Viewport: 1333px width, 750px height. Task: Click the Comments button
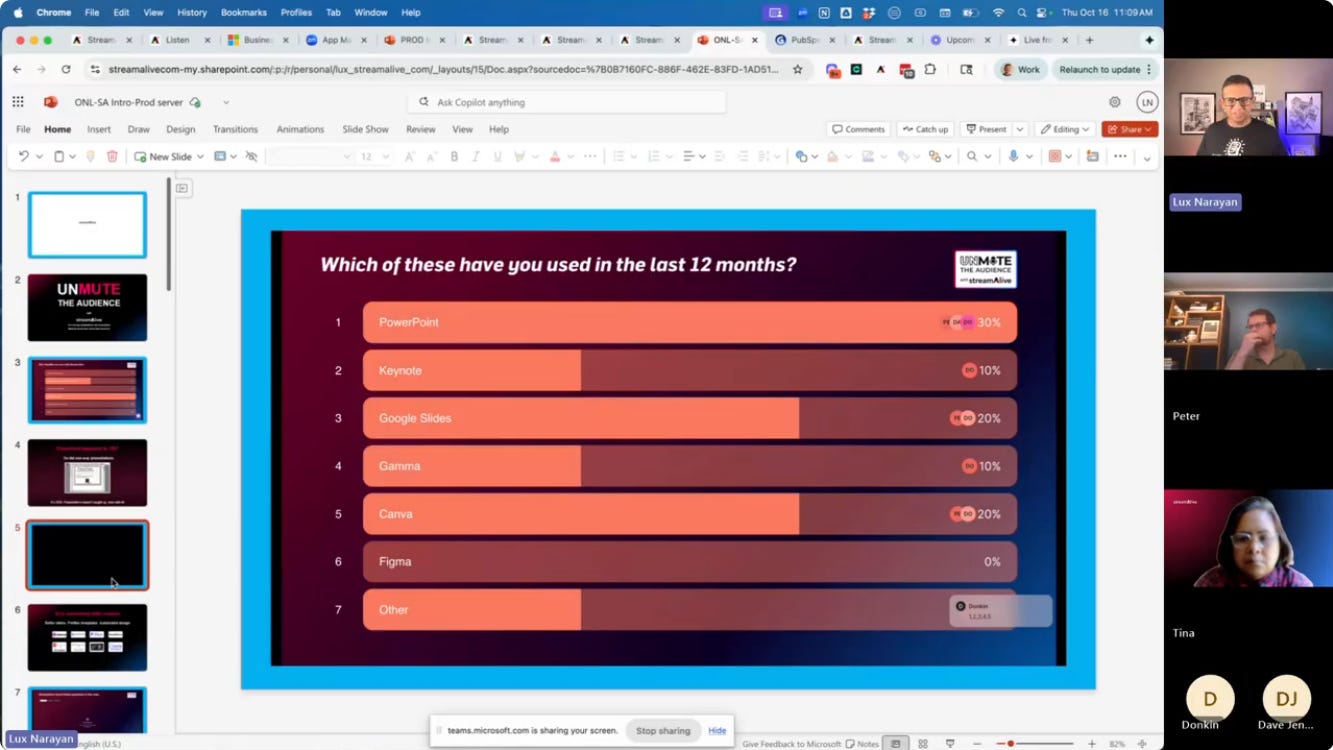coord(858,129)
